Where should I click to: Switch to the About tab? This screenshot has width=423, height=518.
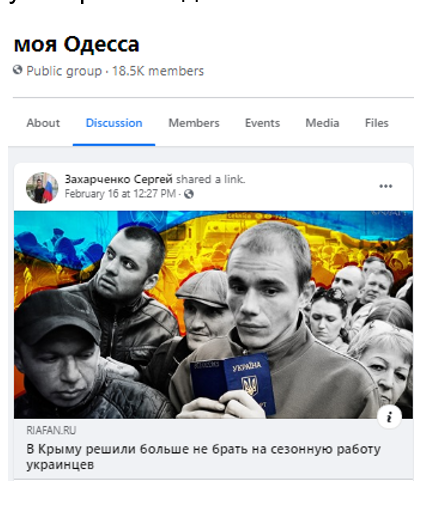[43, 123]
